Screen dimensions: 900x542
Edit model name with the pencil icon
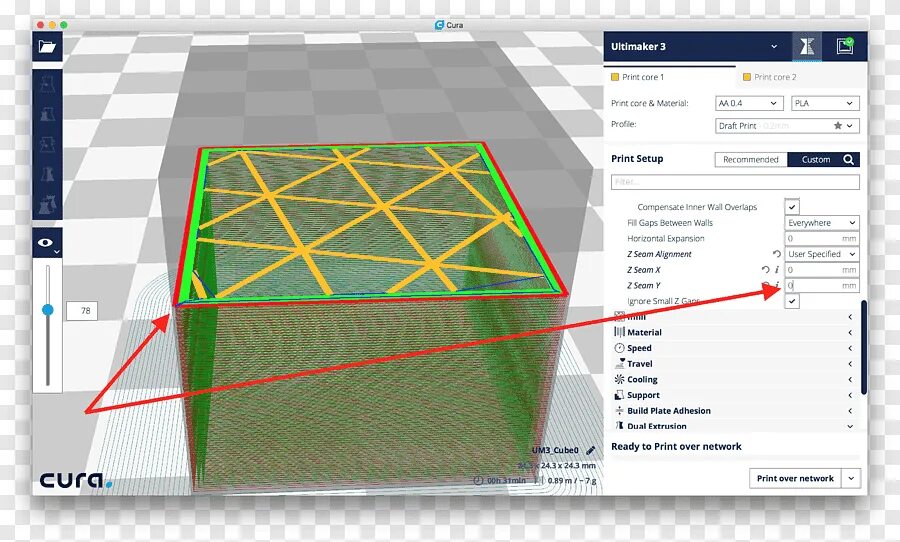pyautogui.click(x=591, y=450)
